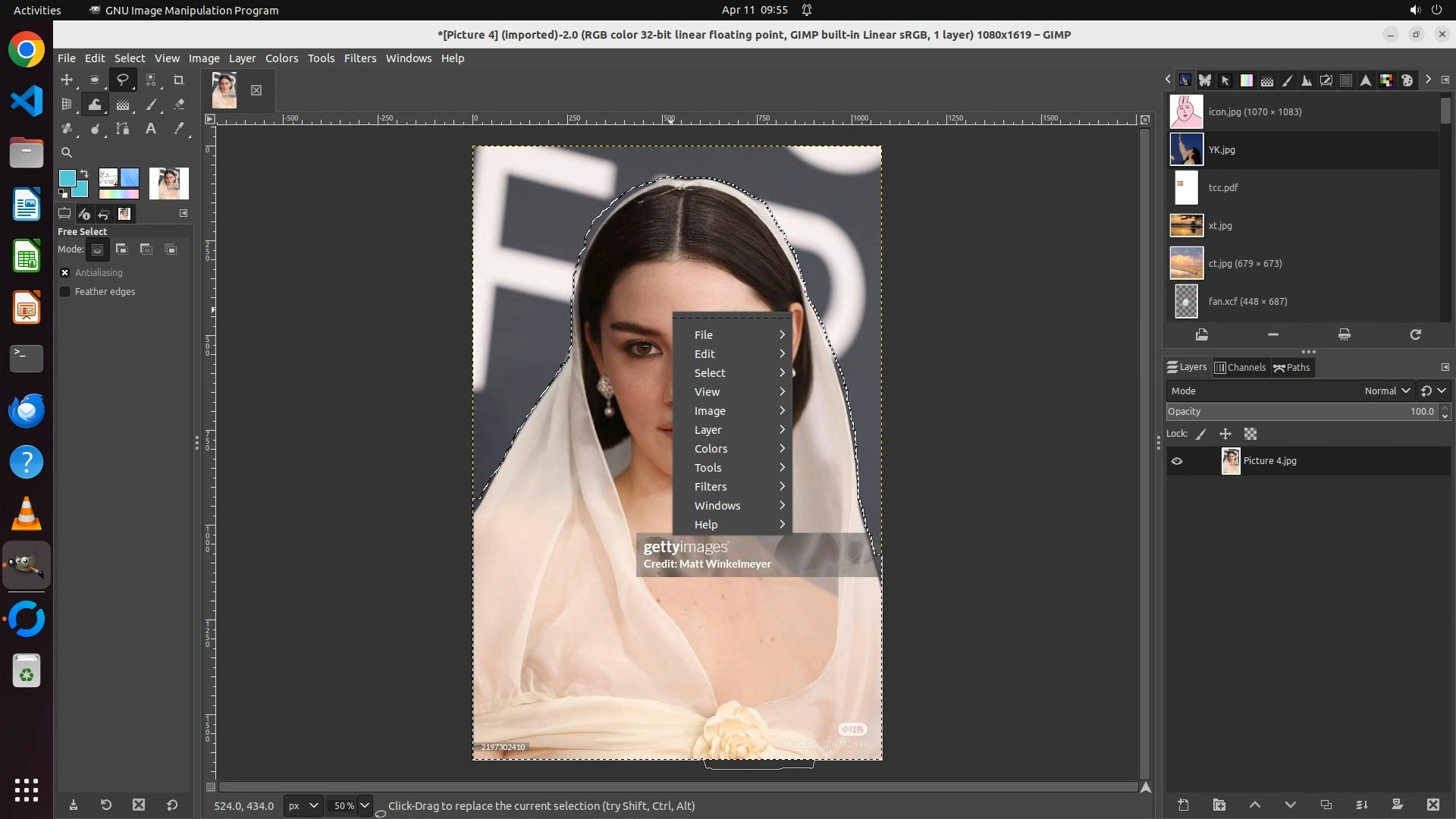Click the foreground color swatch
The width and height of the screenshot is (1456, 819).
pos(66,178)
